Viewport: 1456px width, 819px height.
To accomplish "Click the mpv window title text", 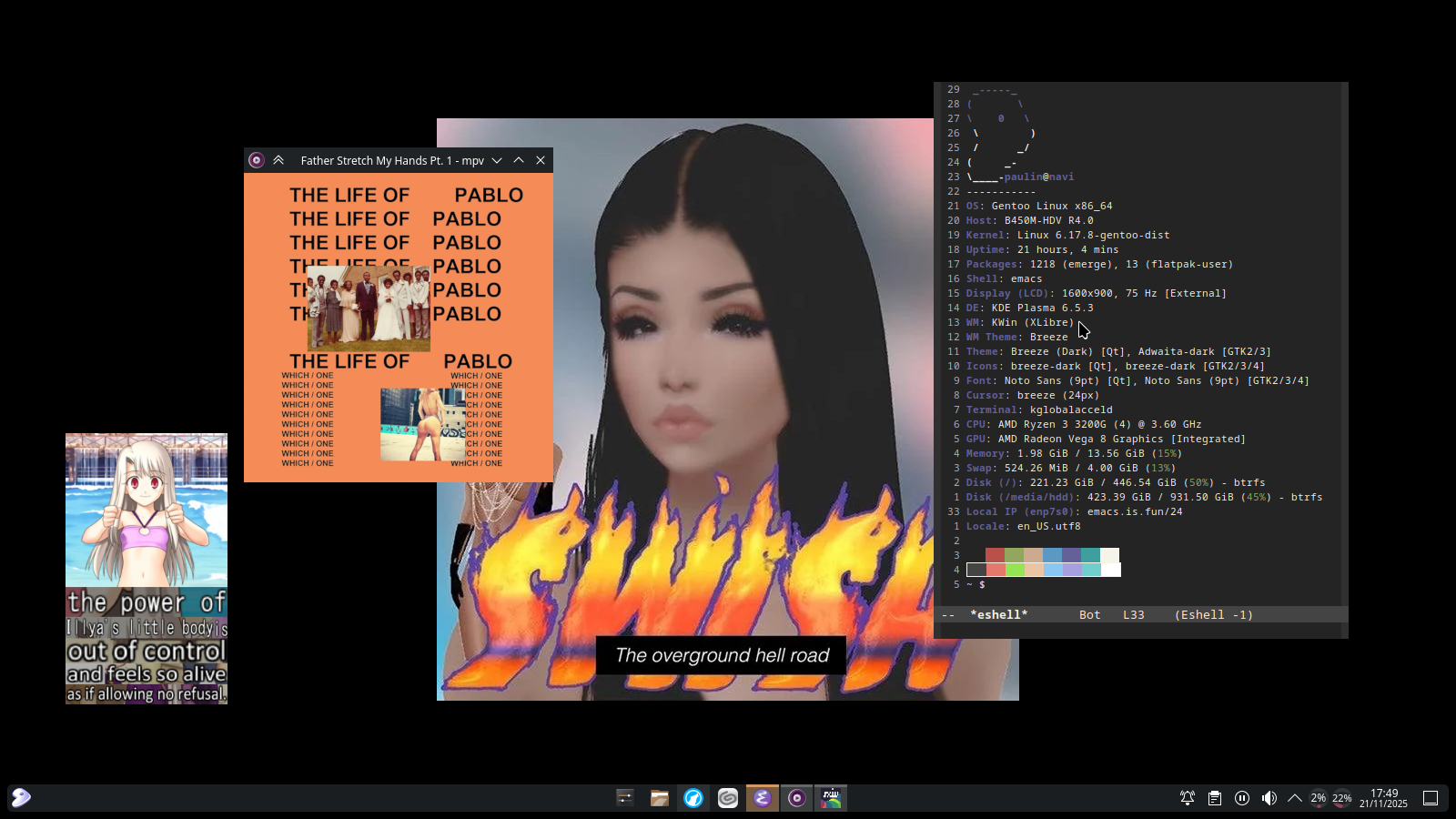I will pyautogui.click(x=392, y=160).
